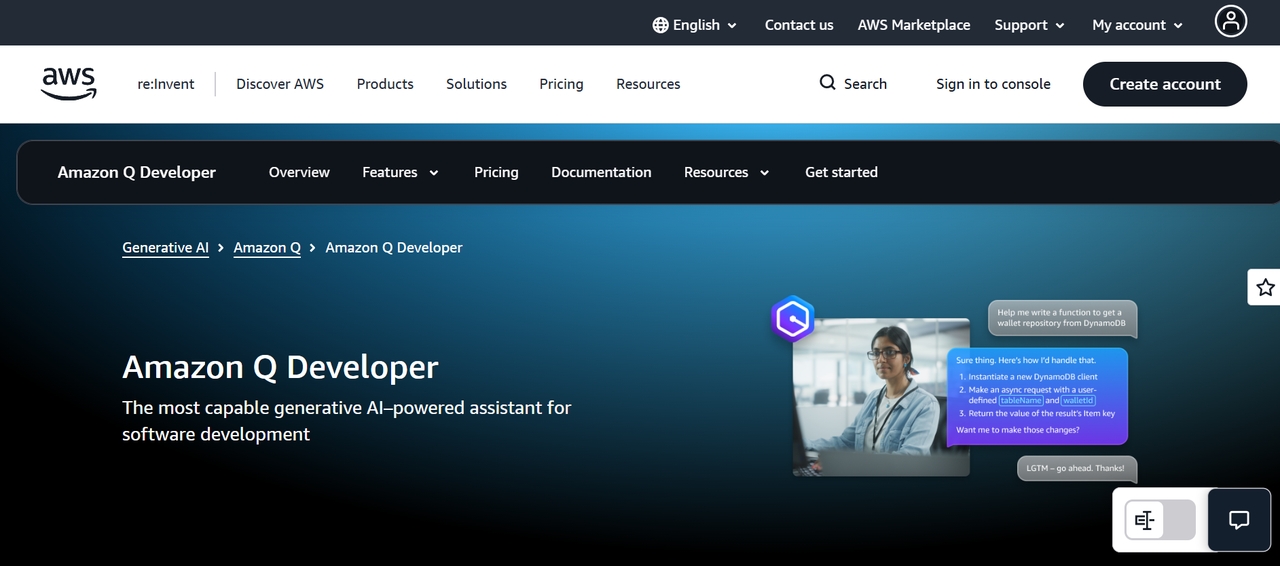Click the 'Amazon Q Developer' breadcrumb text
The width and height of the screenshot is (1280, 566).
pos(394,247)
